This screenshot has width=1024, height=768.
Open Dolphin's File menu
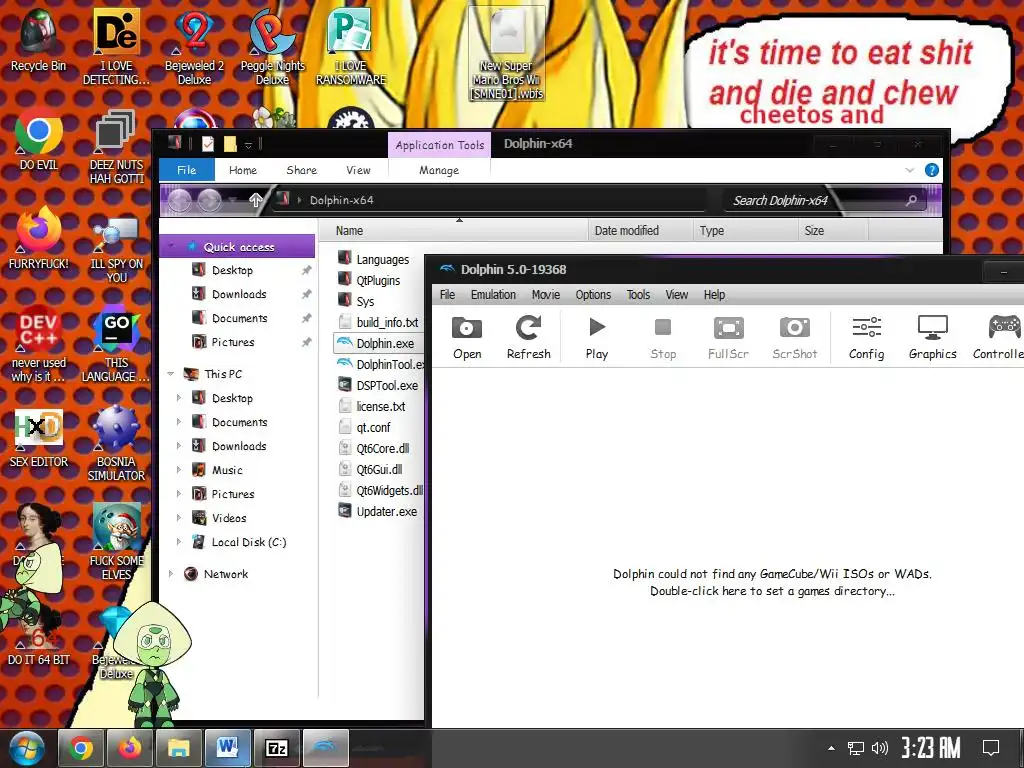tap(447, 295)
